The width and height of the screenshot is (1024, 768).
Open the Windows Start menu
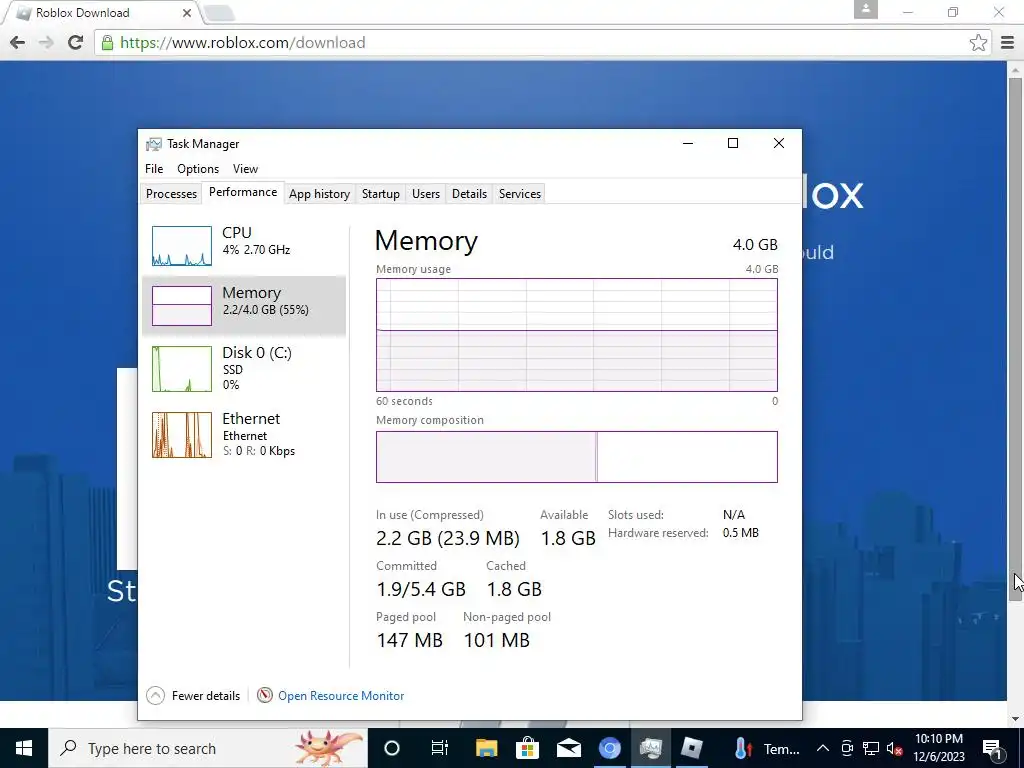(x=24, y=748)
